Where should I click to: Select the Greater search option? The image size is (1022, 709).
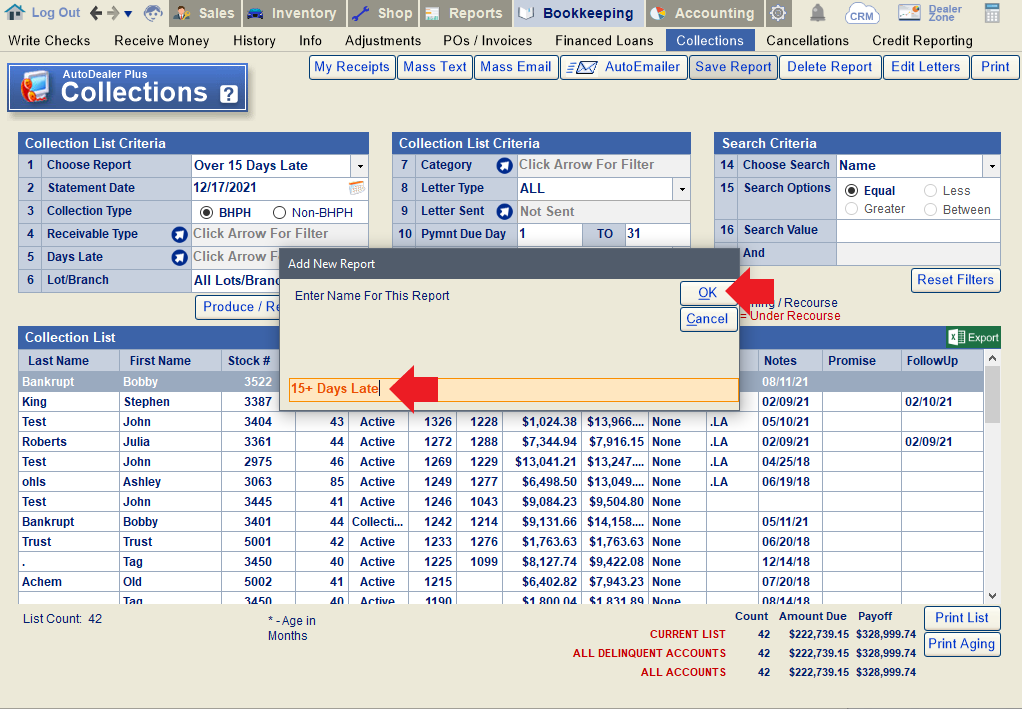point(851,209)
